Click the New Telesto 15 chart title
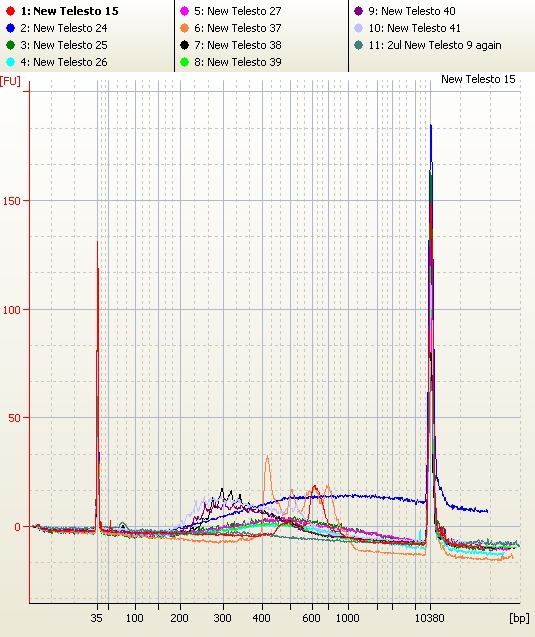The image size is (535, 637). coord(478,79)
